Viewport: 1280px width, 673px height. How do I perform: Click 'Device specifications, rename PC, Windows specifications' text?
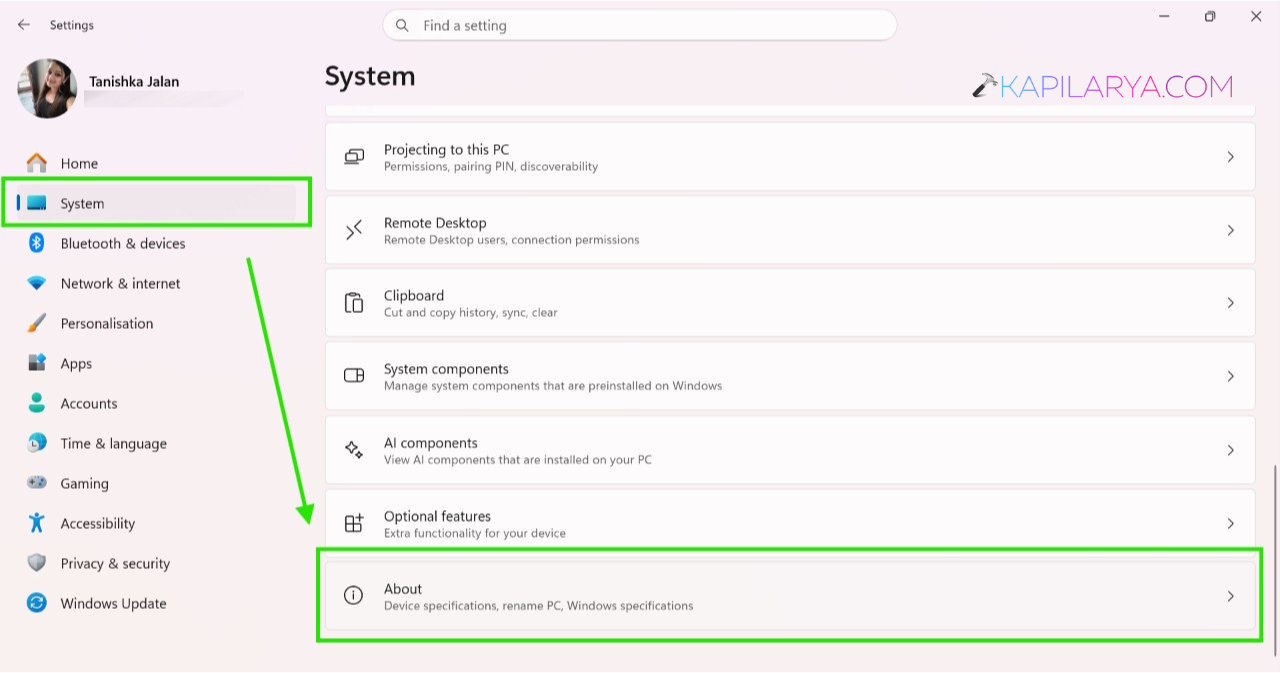point(539,606)
